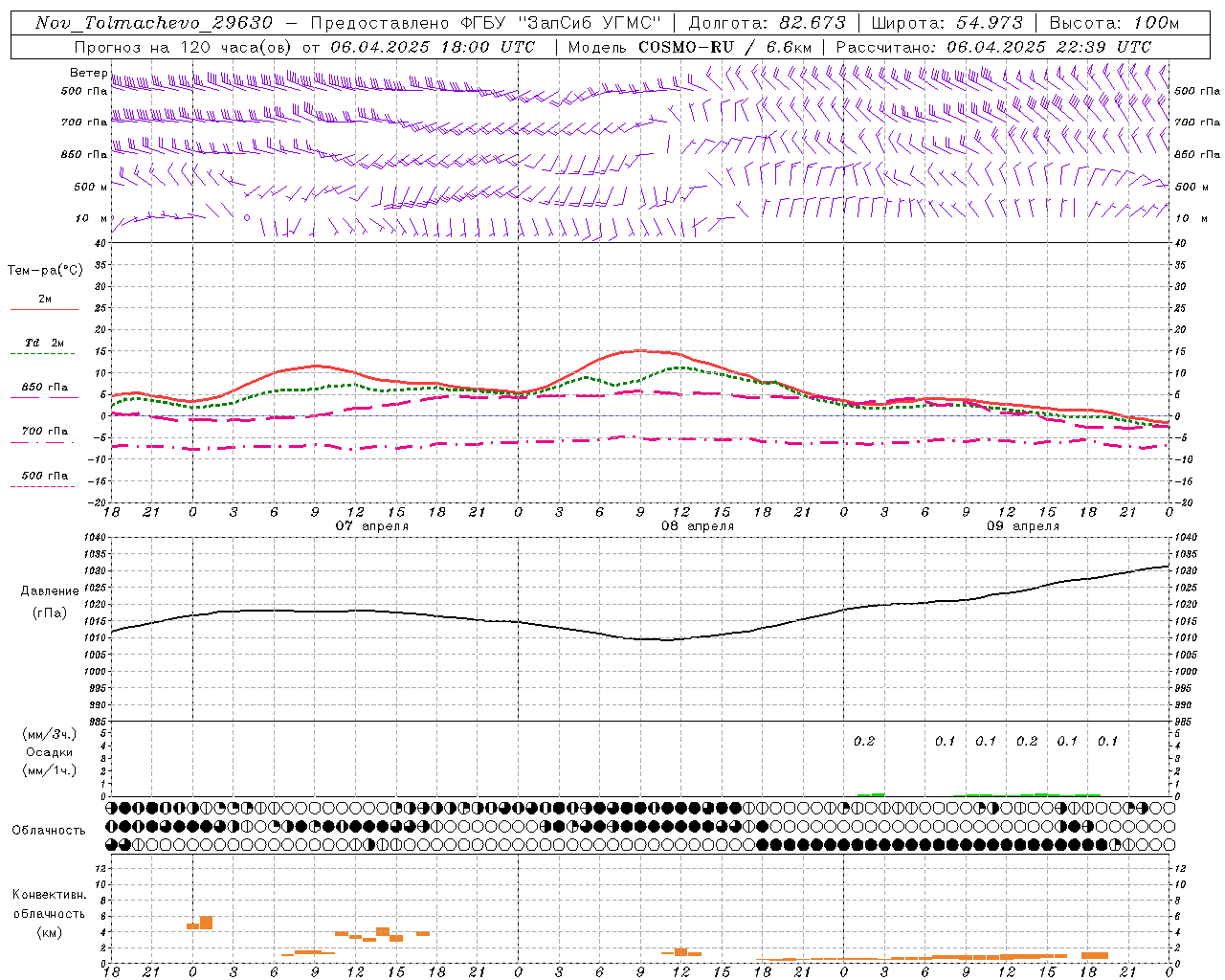Click the 09 апреля date label
Viewport: 1225px width, 980px height.
[x=1023, y=526]
